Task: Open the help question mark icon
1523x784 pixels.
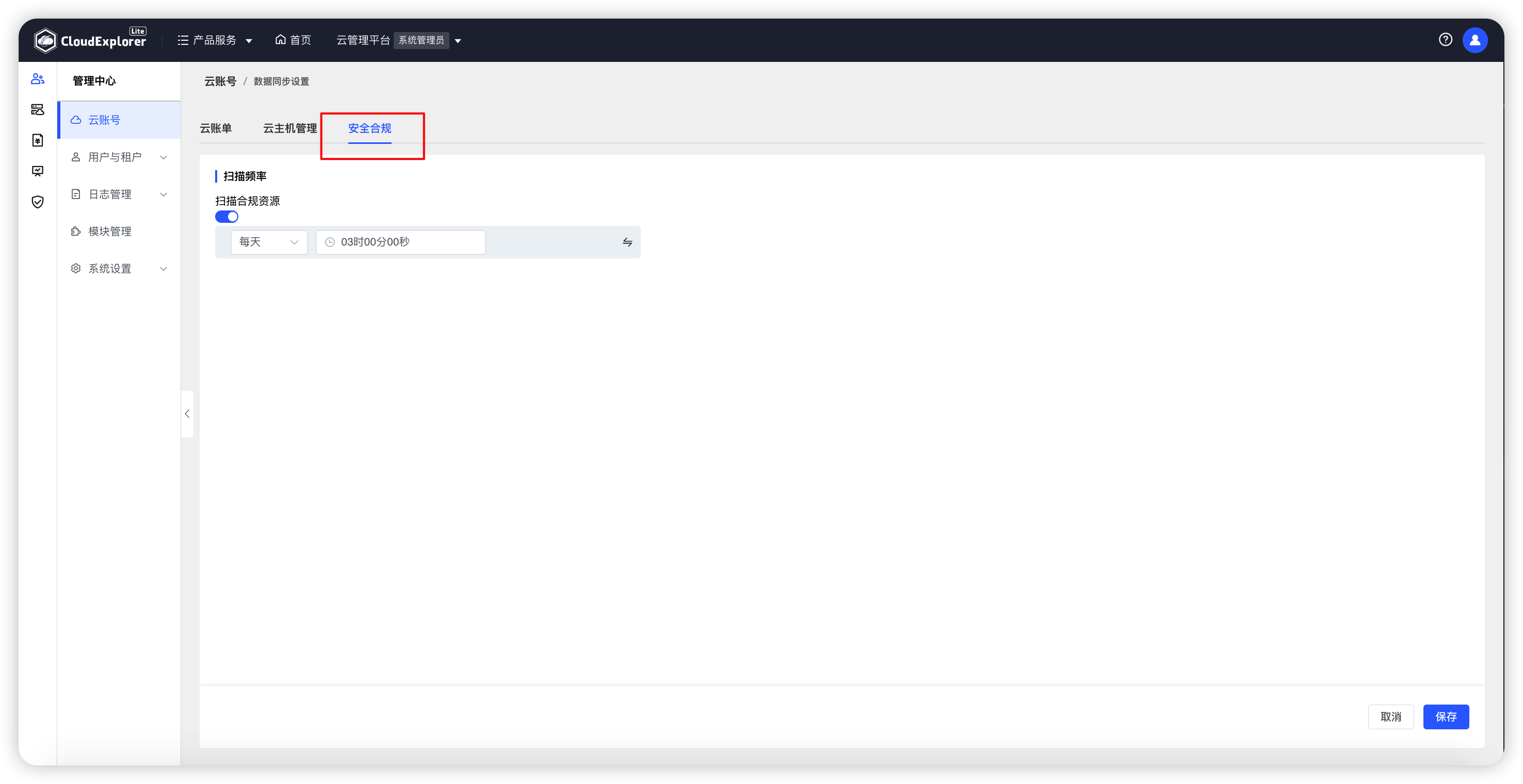Action: (1445, 40)
